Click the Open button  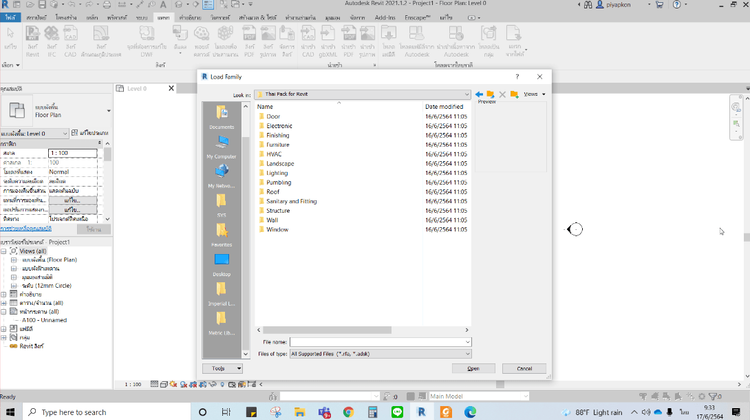pos(474,368)
